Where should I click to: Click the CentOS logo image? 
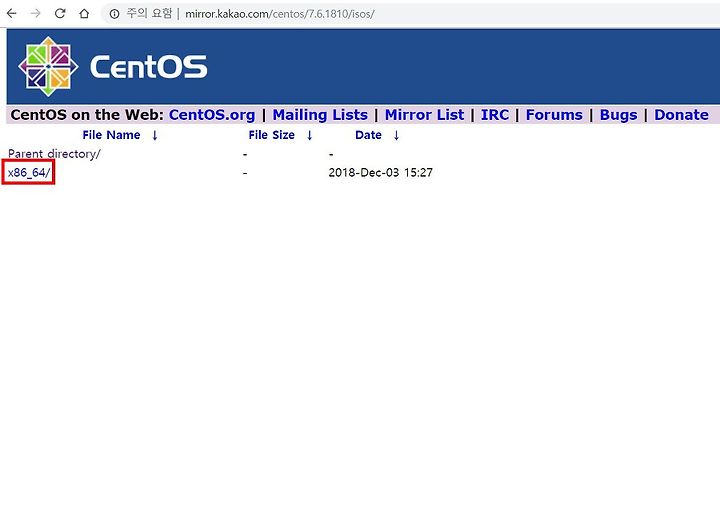[x=48, y=66]
